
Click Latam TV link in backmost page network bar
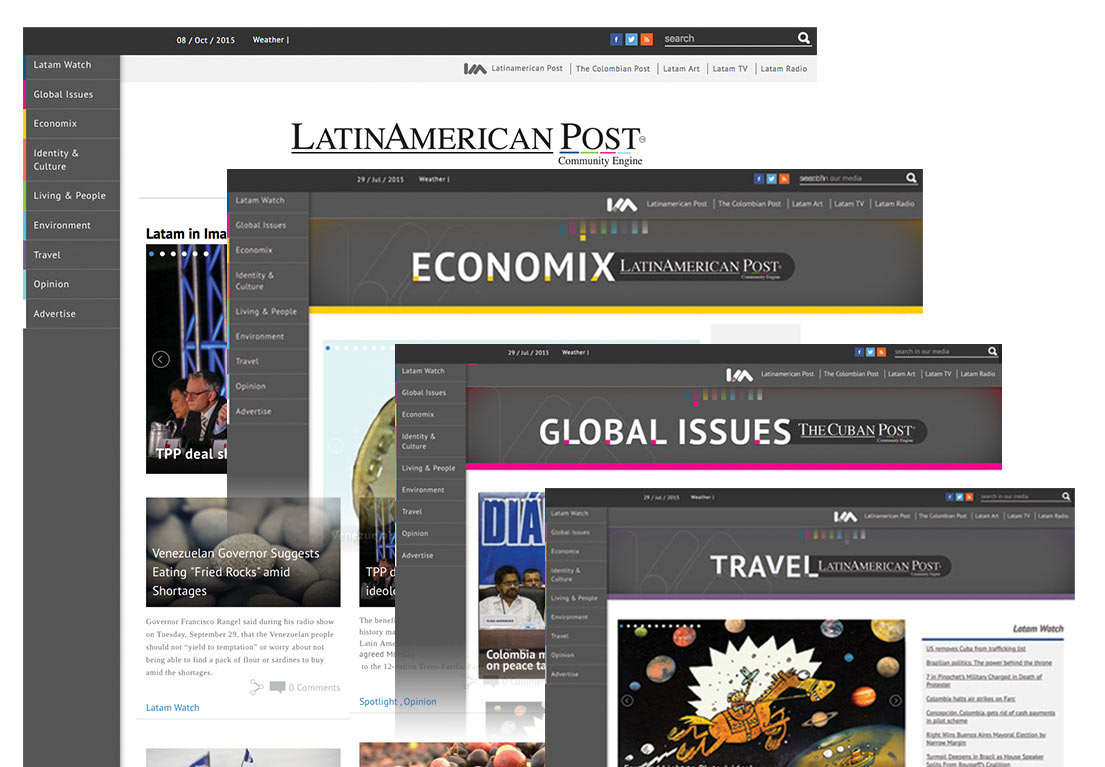coord(729,69)
